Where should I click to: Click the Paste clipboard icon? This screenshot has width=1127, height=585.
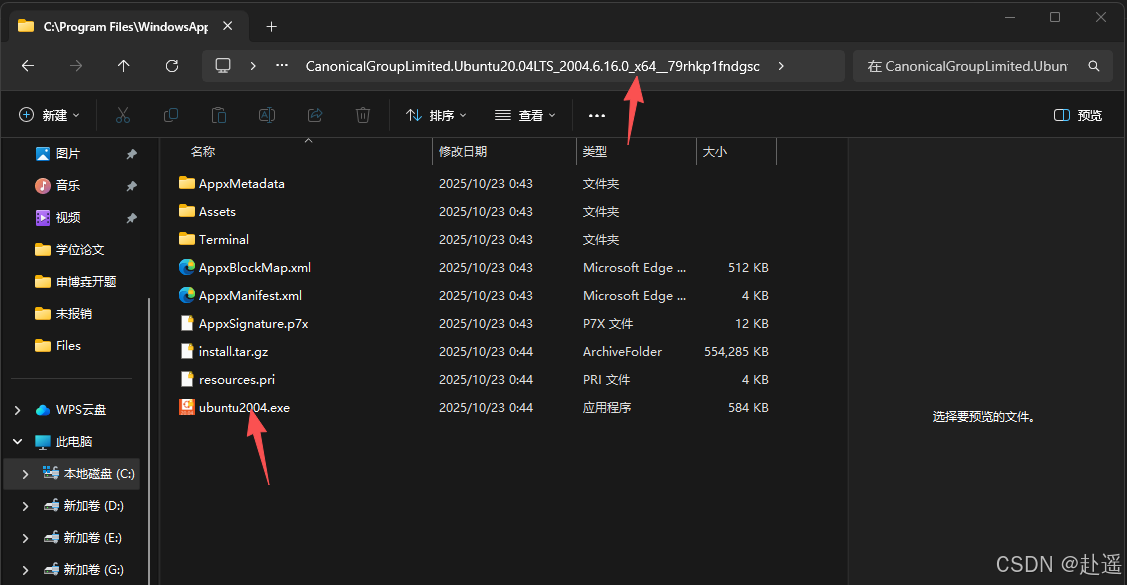218,115
